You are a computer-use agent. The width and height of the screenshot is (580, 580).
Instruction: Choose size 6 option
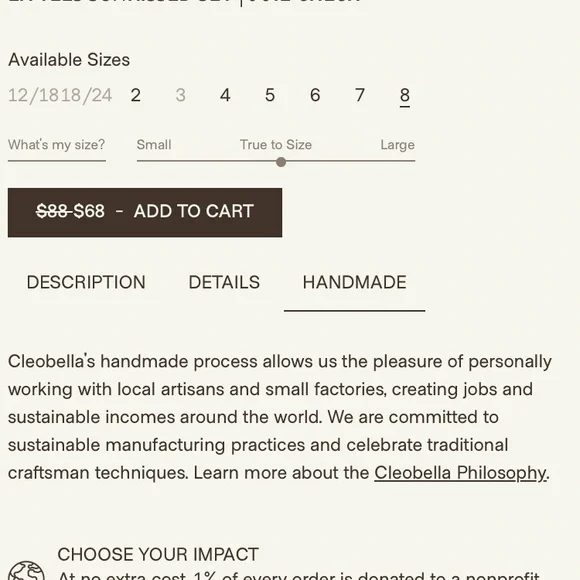click(x=315, y=95)
